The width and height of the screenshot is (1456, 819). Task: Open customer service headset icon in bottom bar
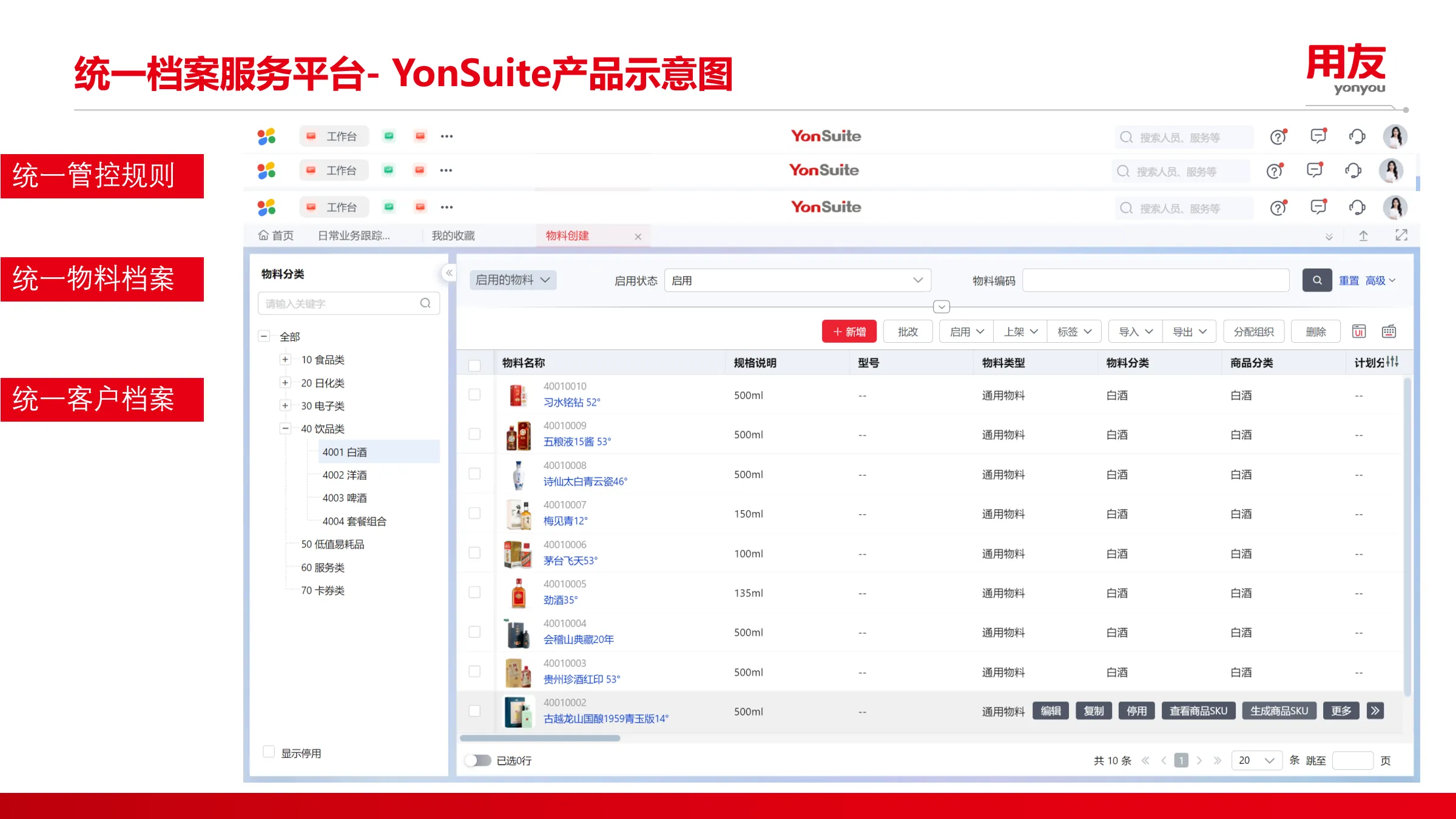click(1357, 207)
